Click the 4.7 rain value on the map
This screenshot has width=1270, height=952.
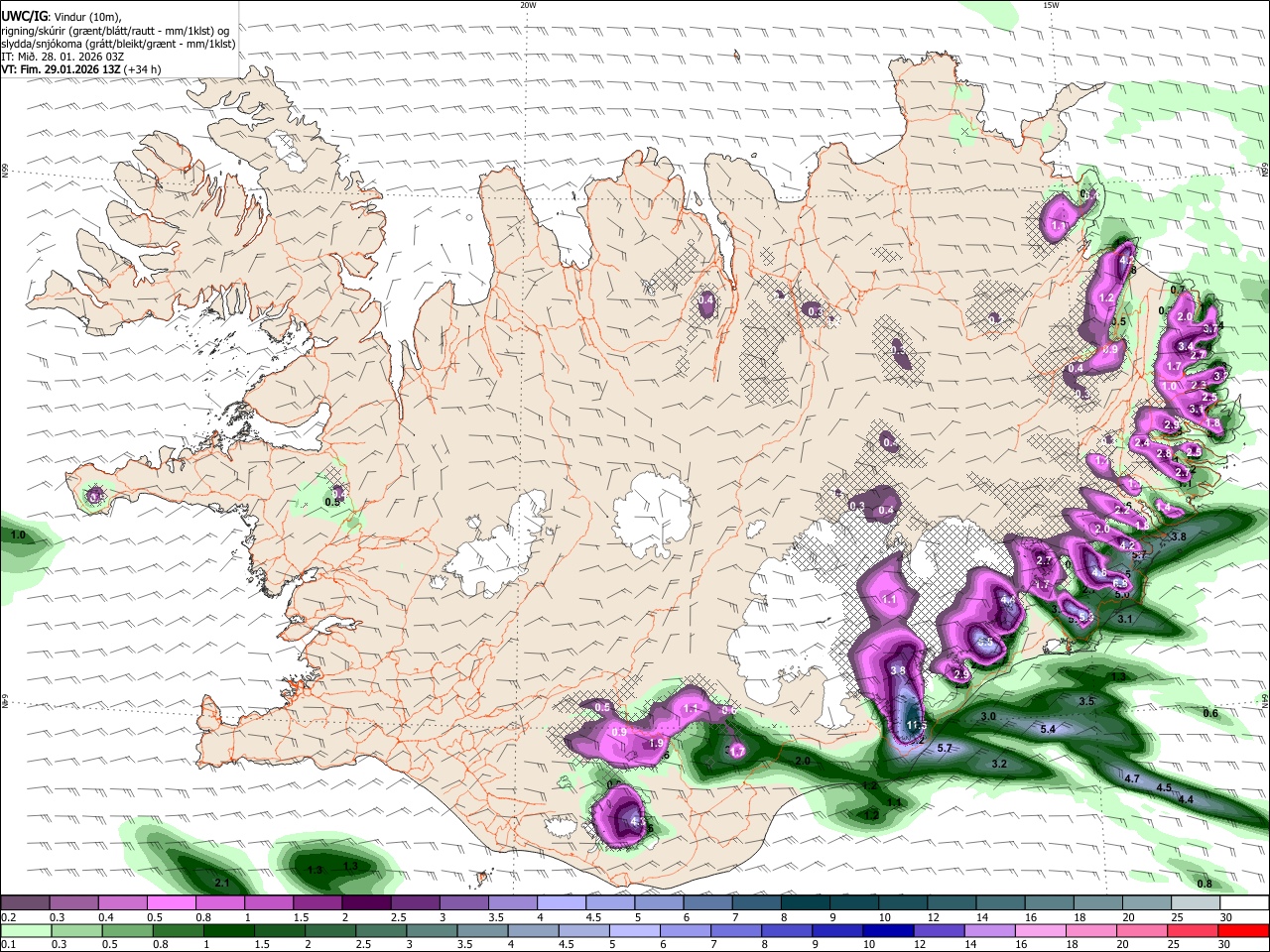click(x=1132, y=779)
